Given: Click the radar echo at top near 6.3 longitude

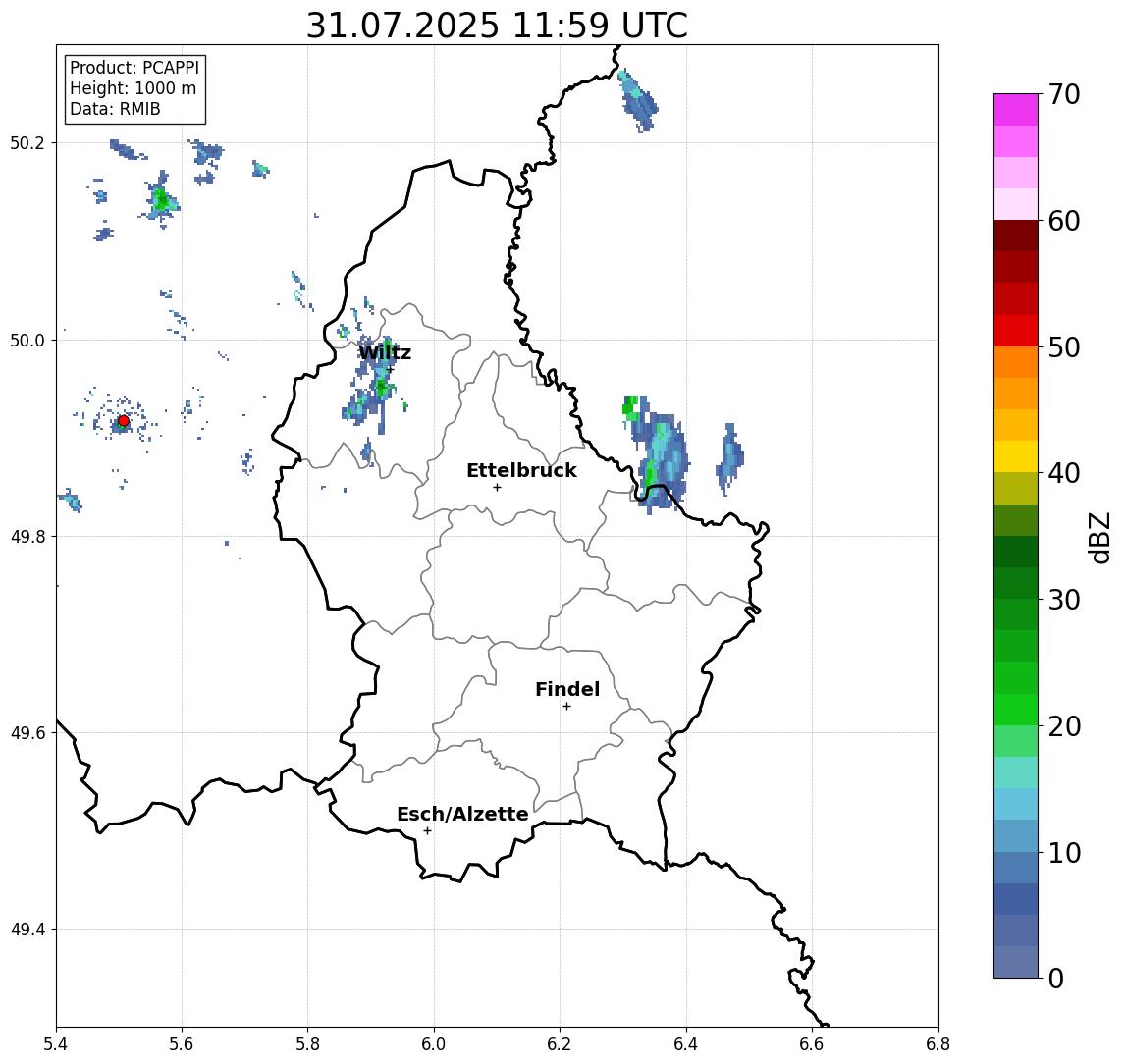Looking at the screenshot, I should (x=637, y=100).
